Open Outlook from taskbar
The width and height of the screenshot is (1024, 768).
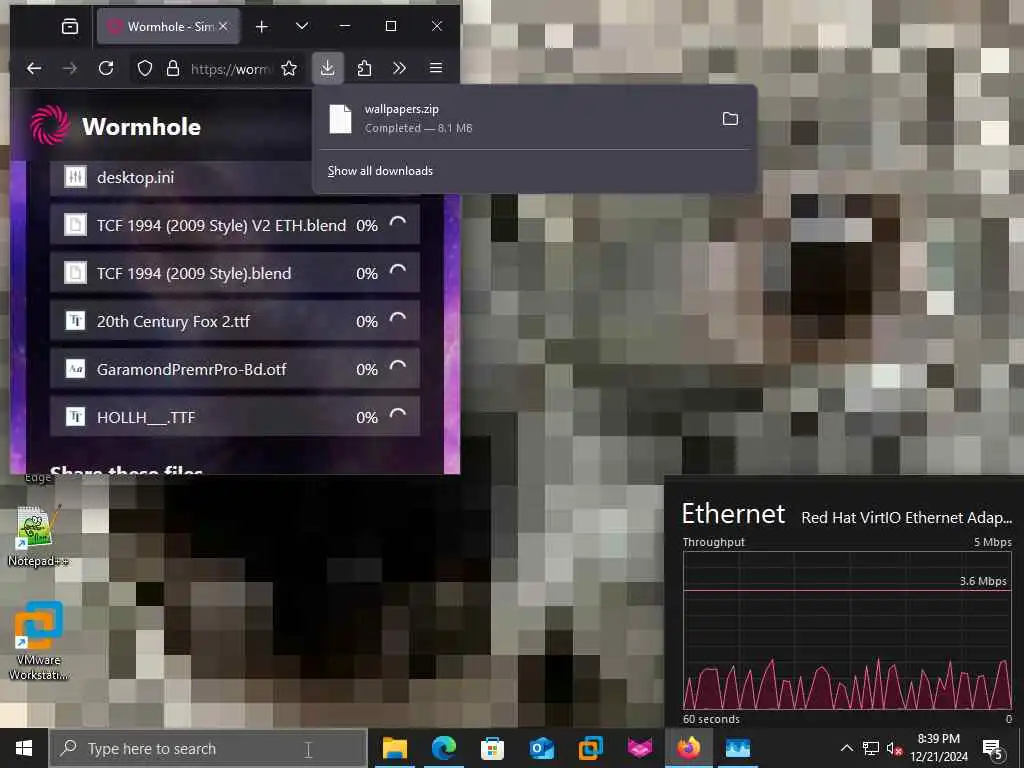point(541,748)
